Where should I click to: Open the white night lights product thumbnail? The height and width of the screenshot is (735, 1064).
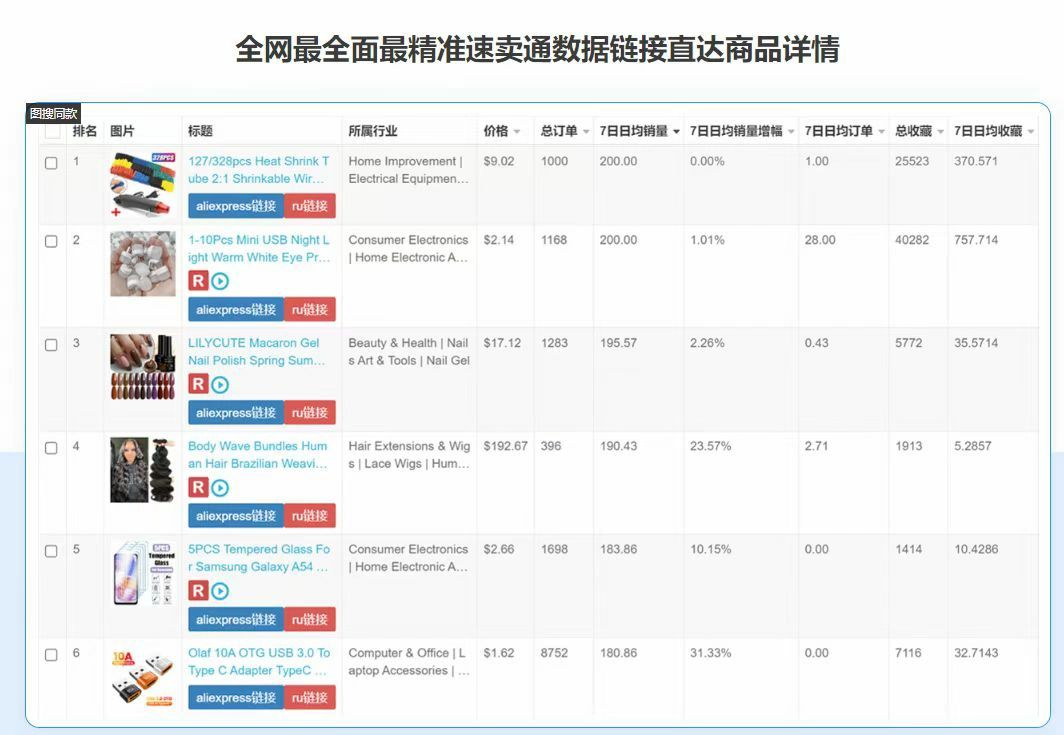pos(142,263)
